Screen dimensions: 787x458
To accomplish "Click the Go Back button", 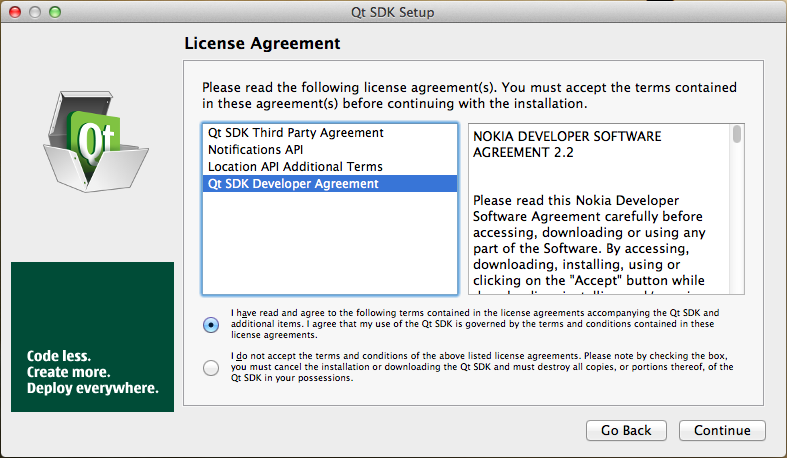I will pyautogui.click(x=626, y=430).
